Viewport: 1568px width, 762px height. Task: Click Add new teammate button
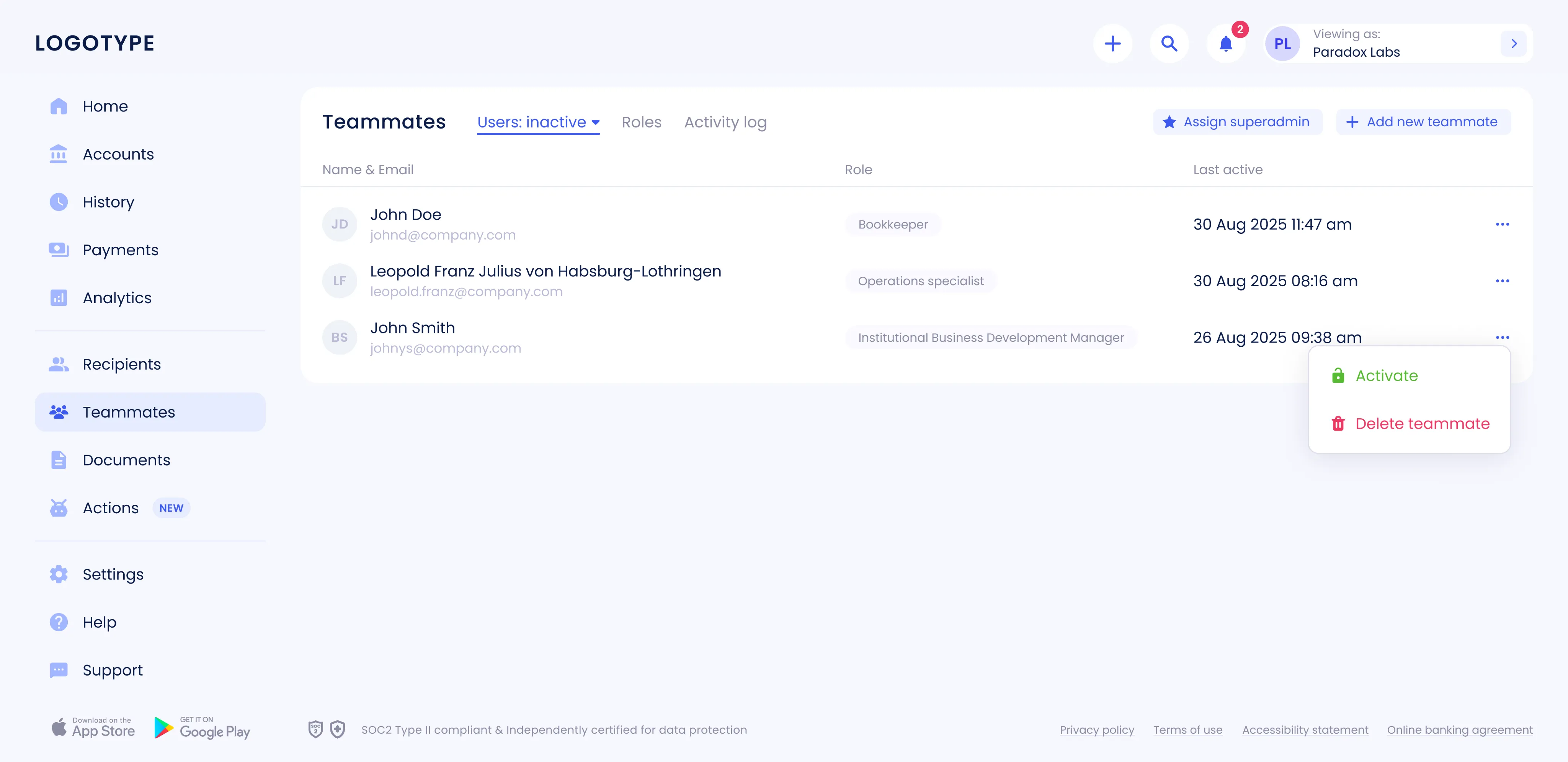(x=1423, y=122)
